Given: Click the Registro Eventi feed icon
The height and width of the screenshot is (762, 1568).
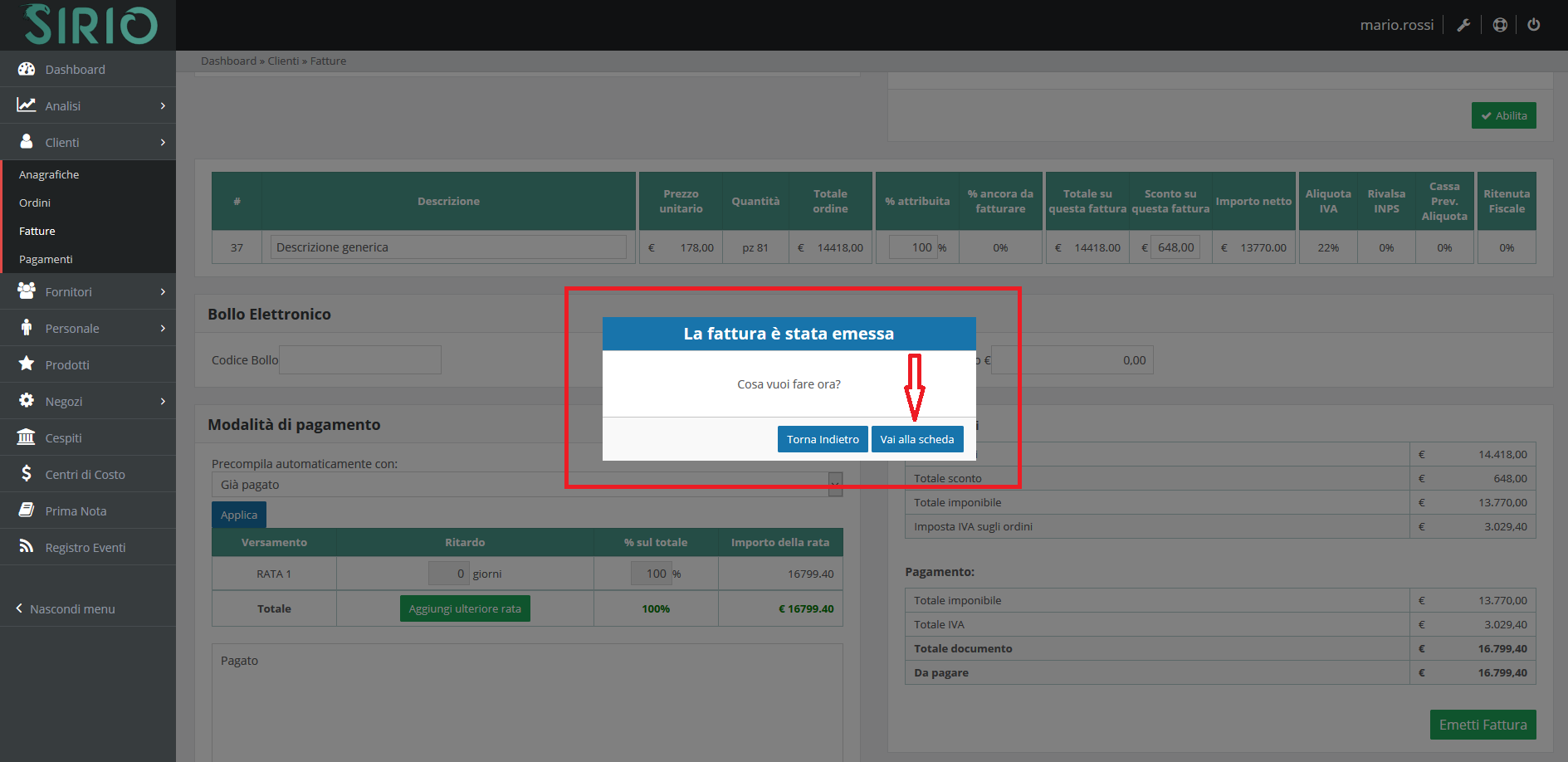Looking at the screenshot, I should [x=27, y=547].
